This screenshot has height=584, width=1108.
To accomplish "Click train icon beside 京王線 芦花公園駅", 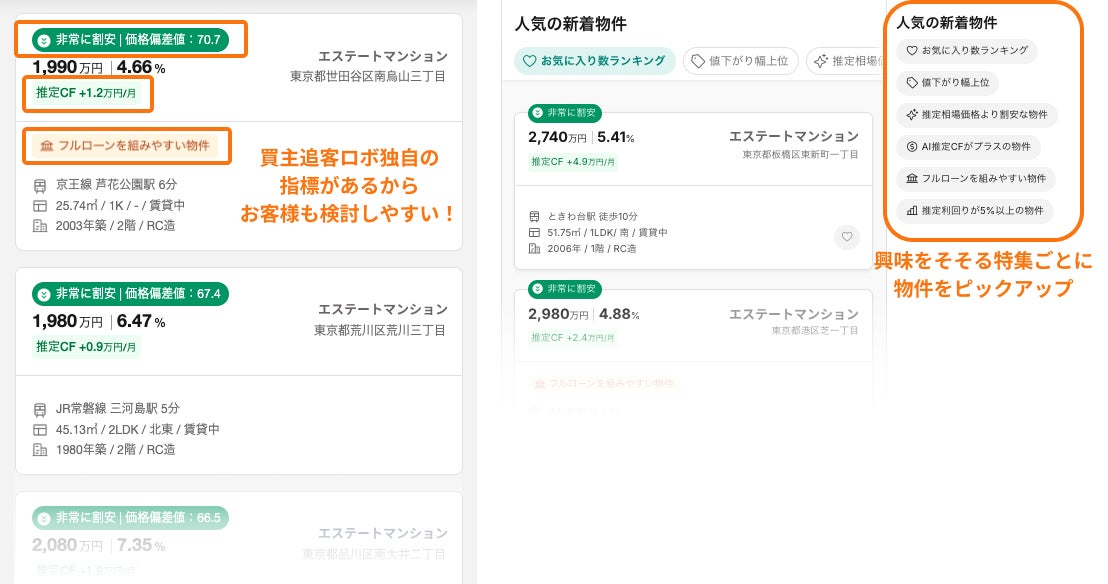I will click(40, 186).
